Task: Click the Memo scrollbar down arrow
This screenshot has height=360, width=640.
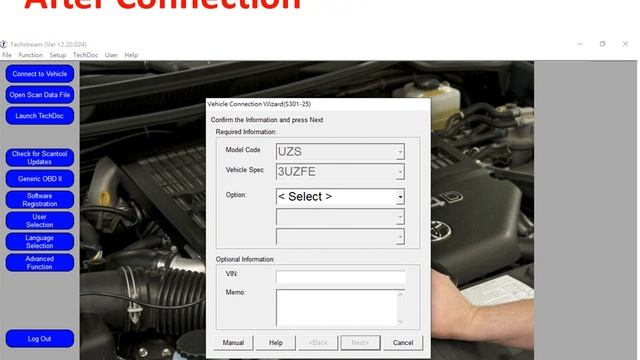Action: [400, 322]
